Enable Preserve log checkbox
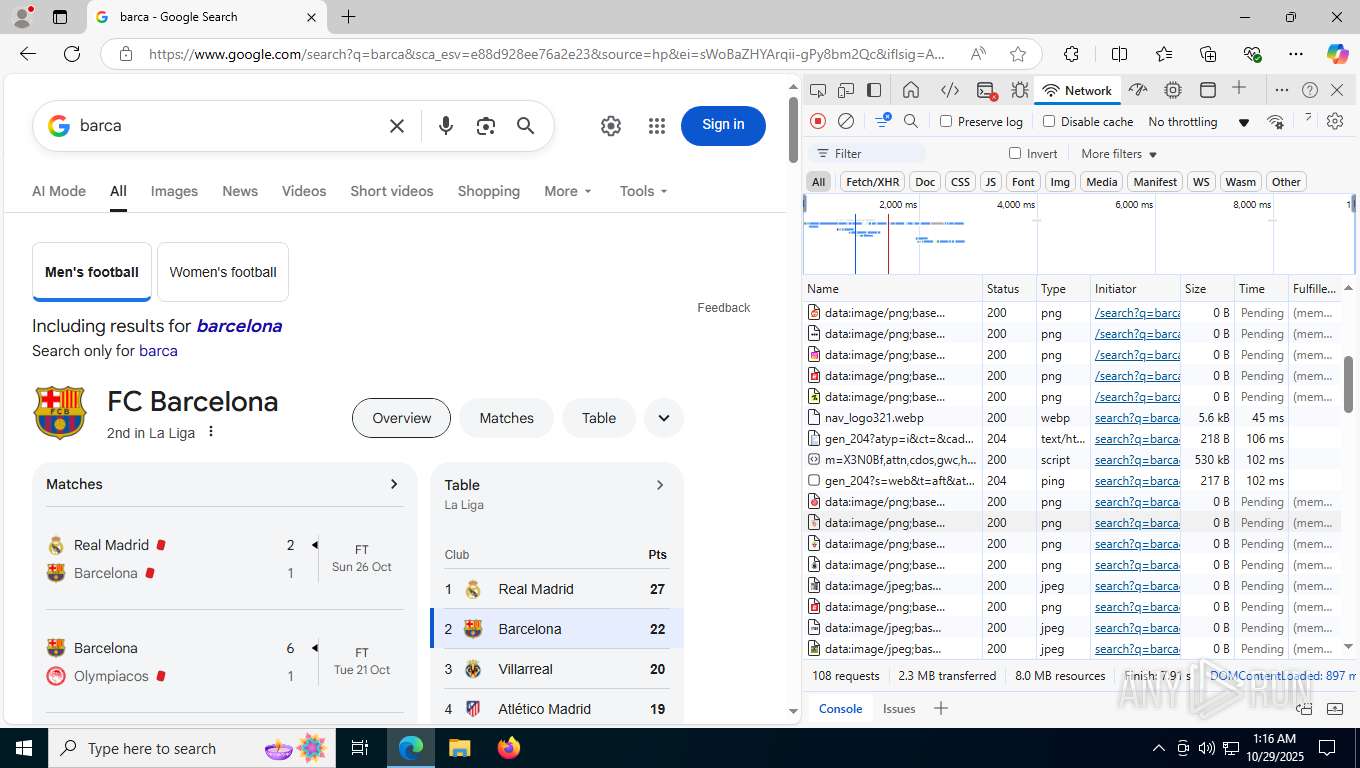The image size is (1360, 768). pyautogui.click(x=946, y=121)
